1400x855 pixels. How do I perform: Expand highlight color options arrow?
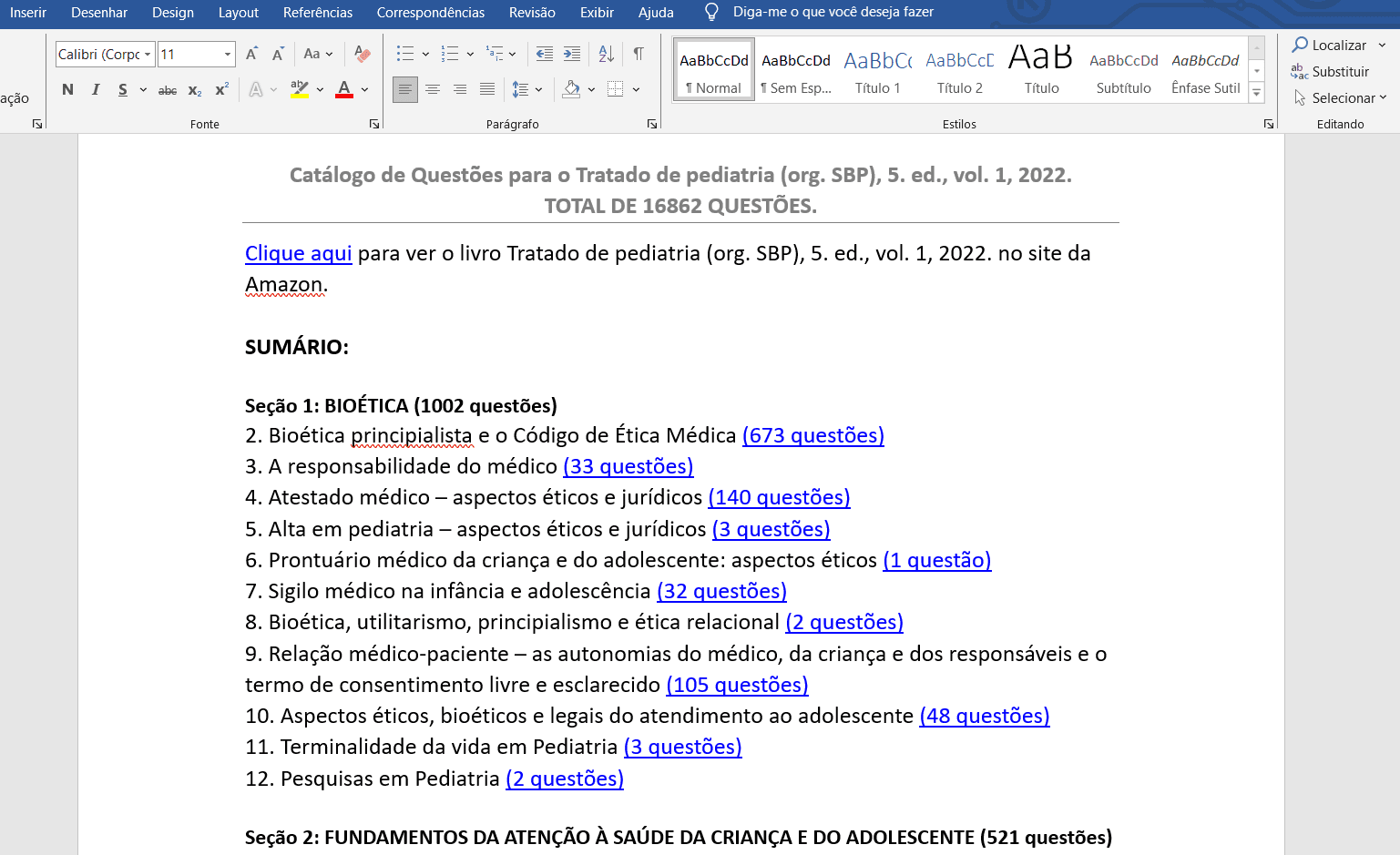coord(320,90)
